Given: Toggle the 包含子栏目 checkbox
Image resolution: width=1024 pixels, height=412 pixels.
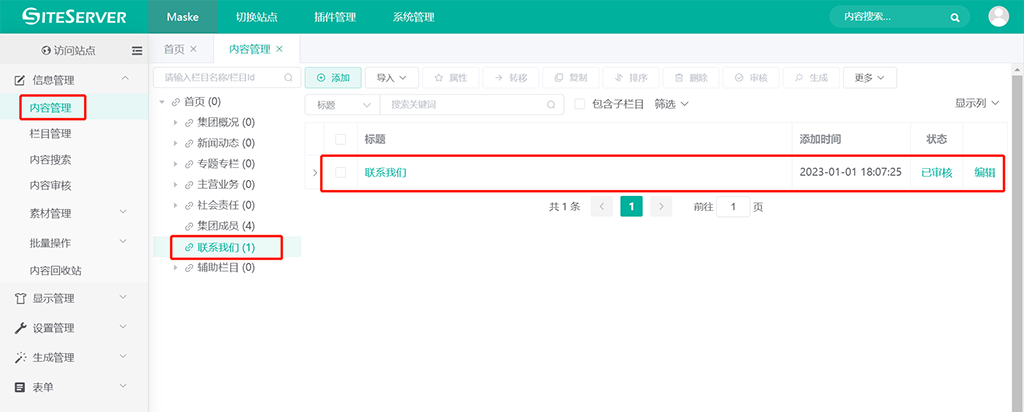Looking at the screenshot, I should pos(580,104).
